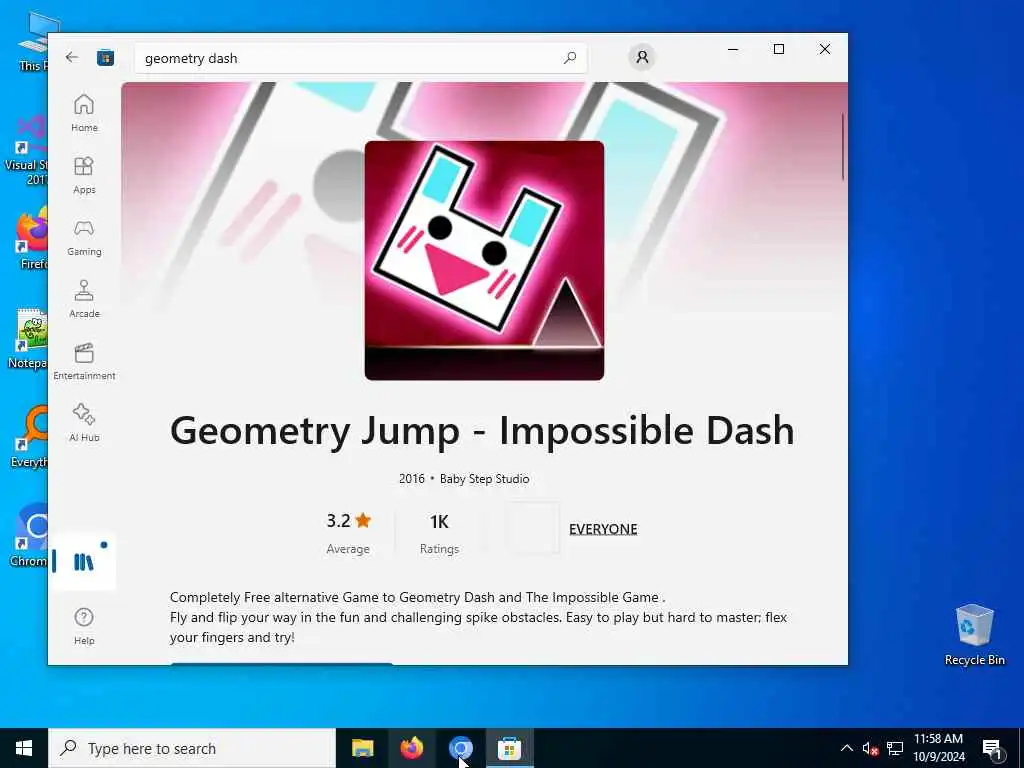1024x768 pixels.
Task: Open the EVERYONE rating link
Action: pyautogui.click(x=603, y=529)
